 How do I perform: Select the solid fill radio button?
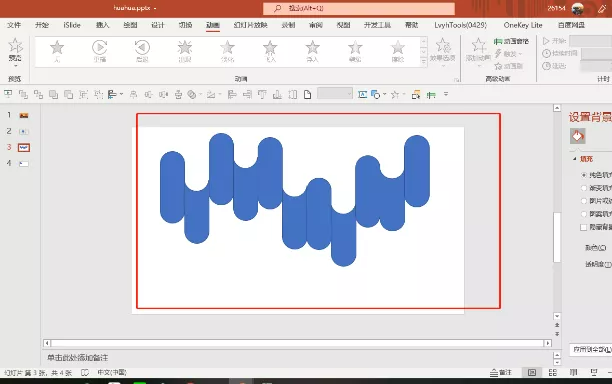(x=584, y=175)
